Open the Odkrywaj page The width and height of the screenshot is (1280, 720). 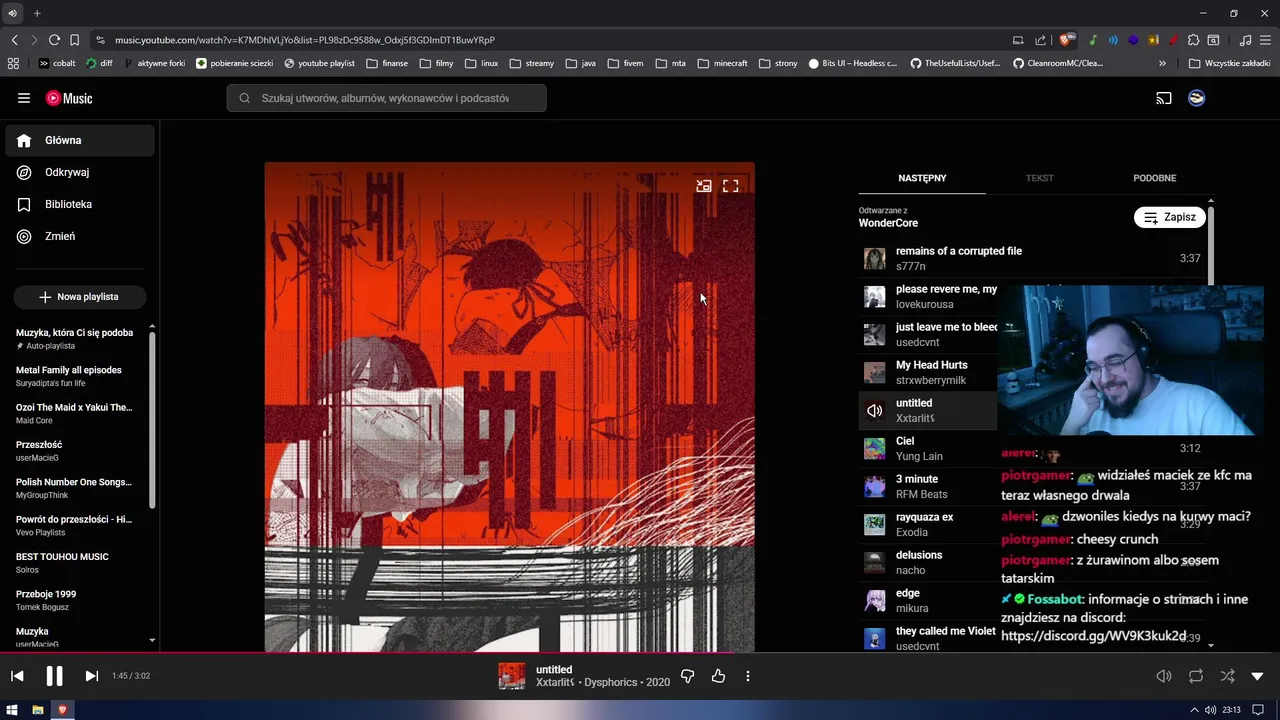80,172
